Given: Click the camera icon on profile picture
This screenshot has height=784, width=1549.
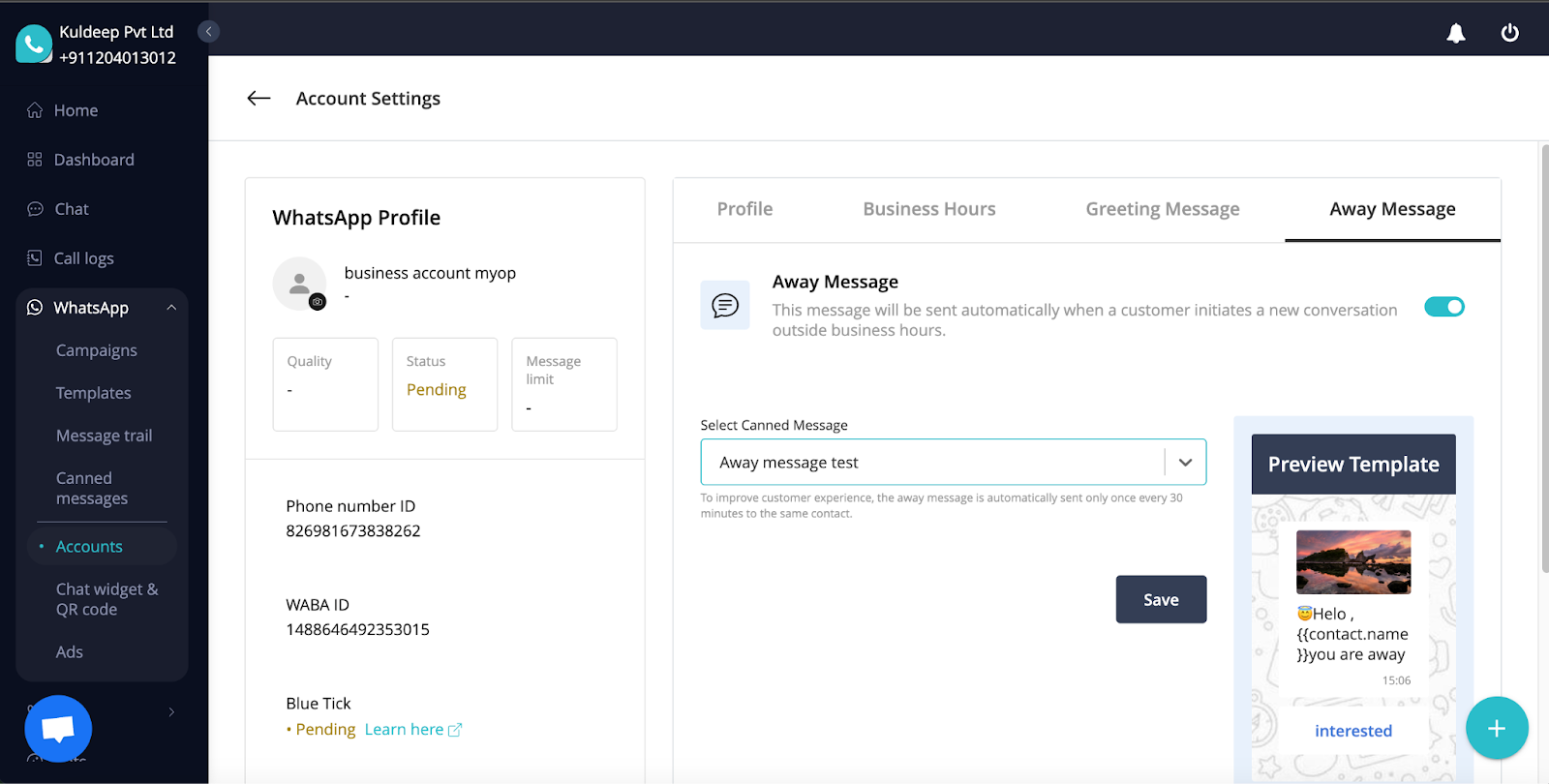Looking at the screenshot, I should [x=318, y=302].
